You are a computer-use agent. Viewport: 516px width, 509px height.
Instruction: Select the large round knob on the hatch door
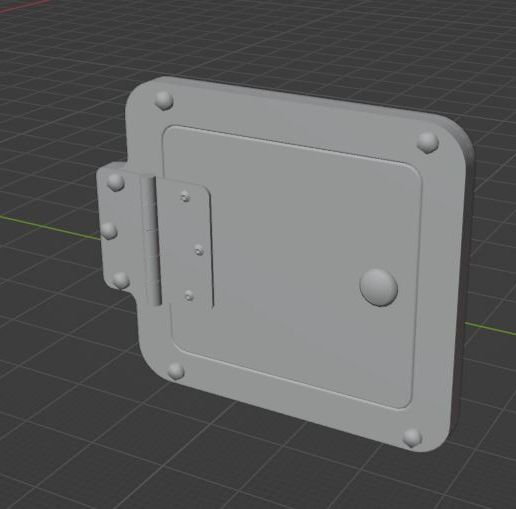coord(379,287)
